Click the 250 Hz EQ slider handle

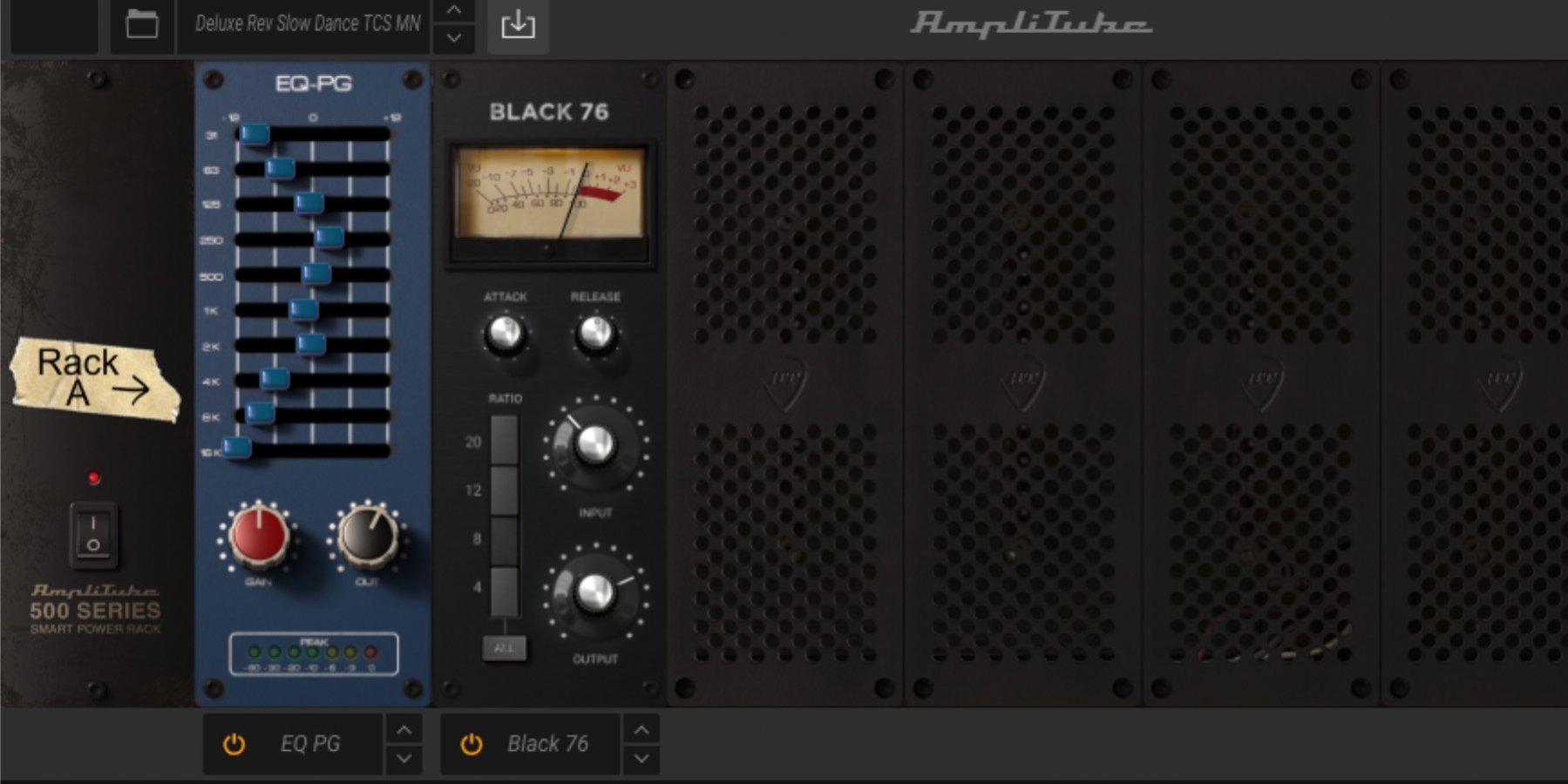pos(329,238)
